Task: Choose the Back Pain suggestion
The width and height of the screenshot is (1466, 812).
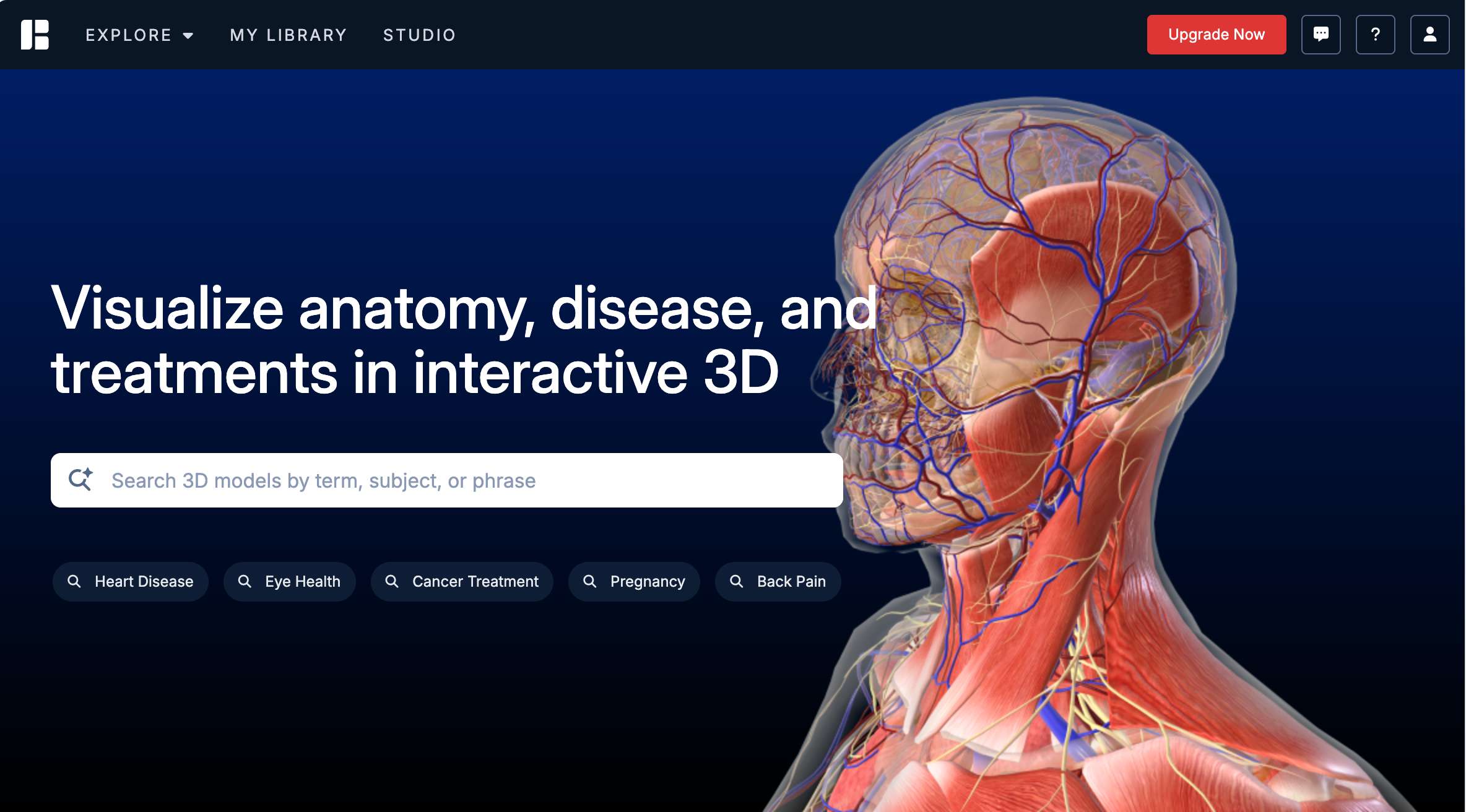Action: (x=791, y=581)
